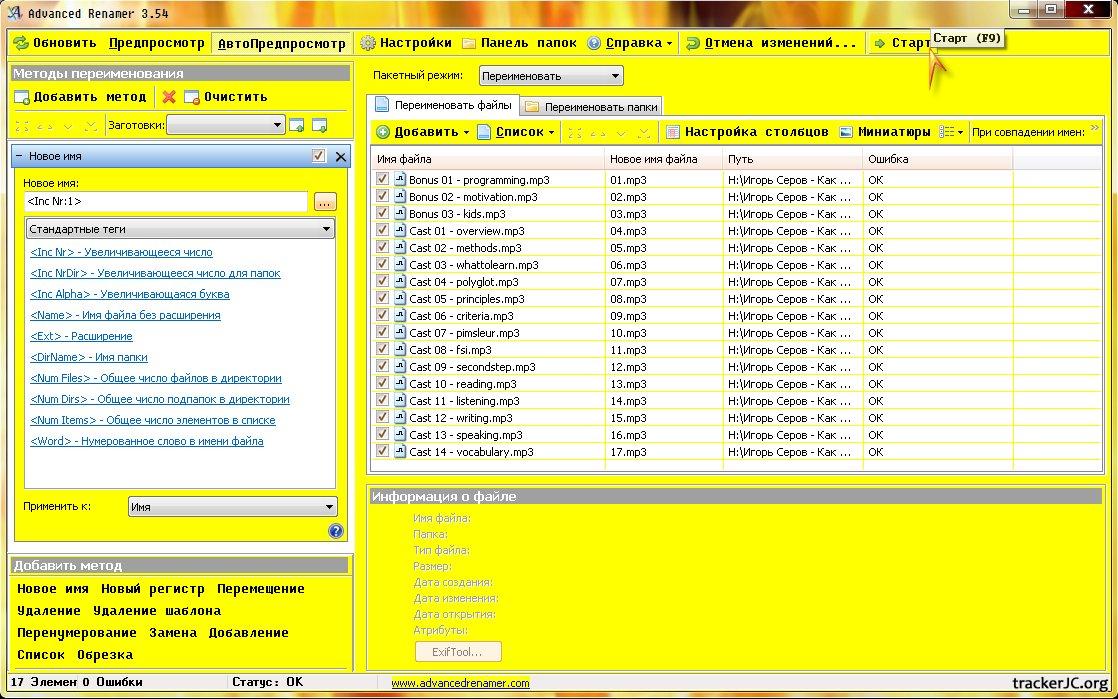Click the blue help icon in method panel
1118x699 pixels.
click(x=336, y=531)
